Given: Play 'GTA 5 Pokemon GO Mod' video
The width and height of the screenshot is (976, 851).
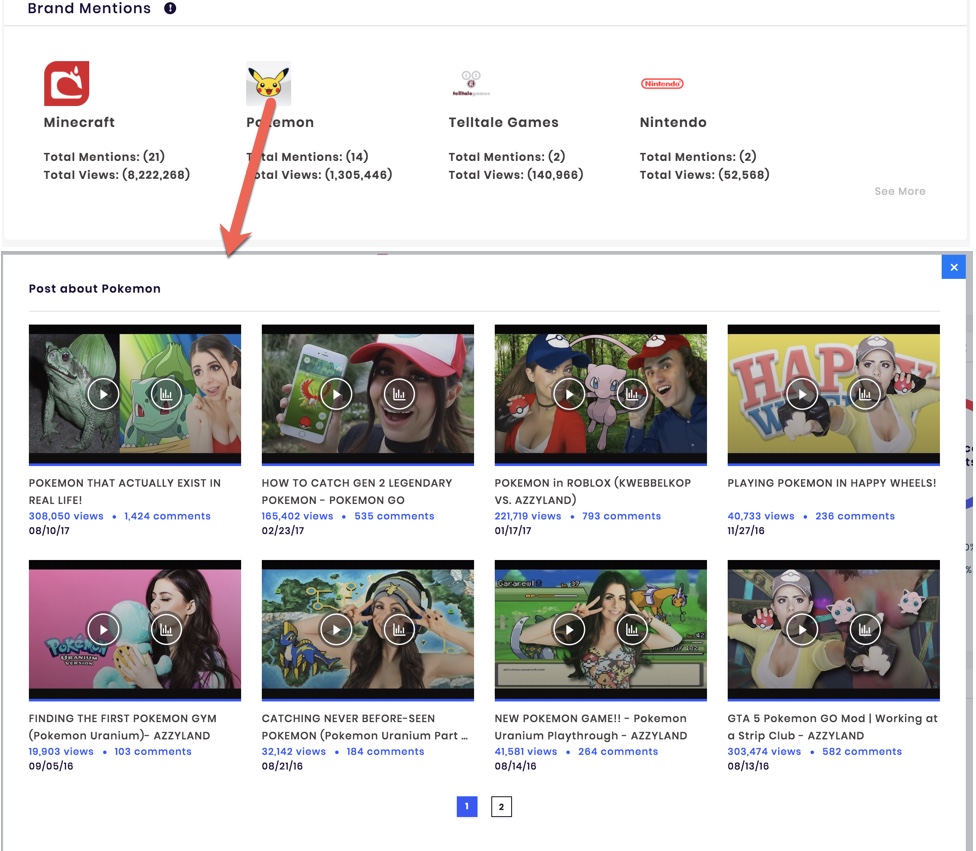Looking at the screenshot, I should pyautogui.click(x=802, y=629).
